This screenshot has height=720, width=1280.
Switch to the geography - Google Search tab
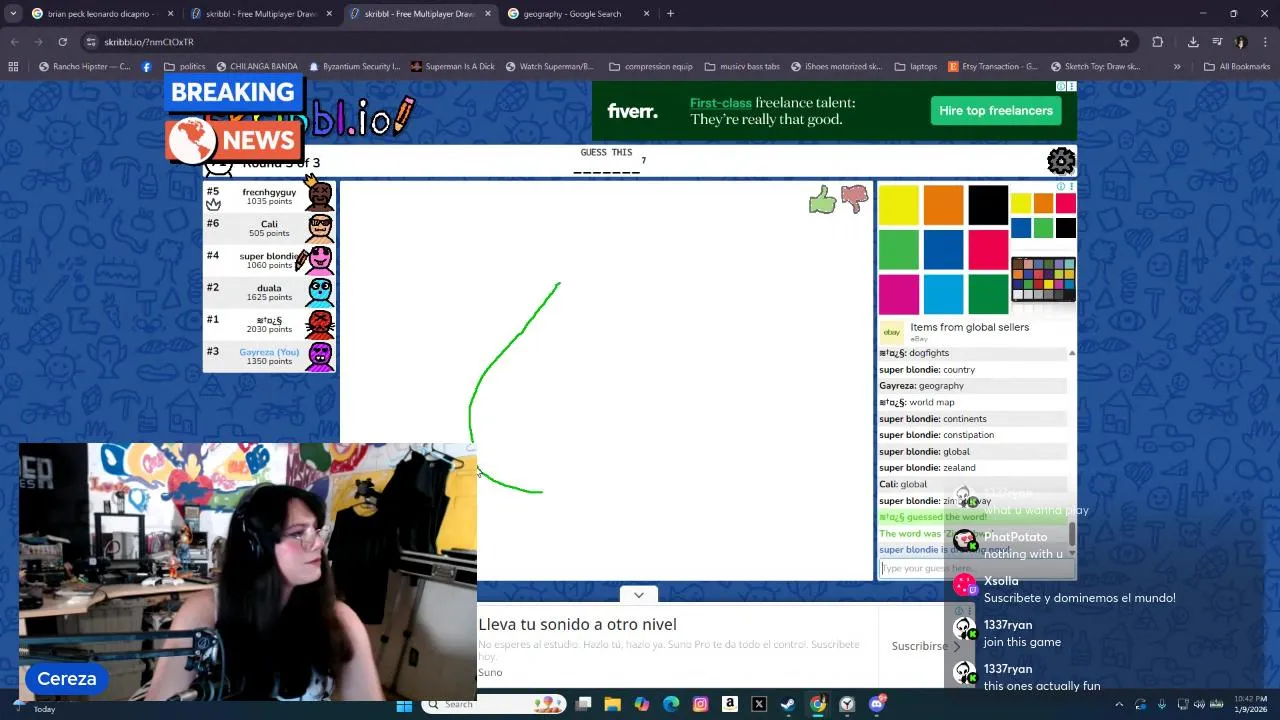(578, 14)
